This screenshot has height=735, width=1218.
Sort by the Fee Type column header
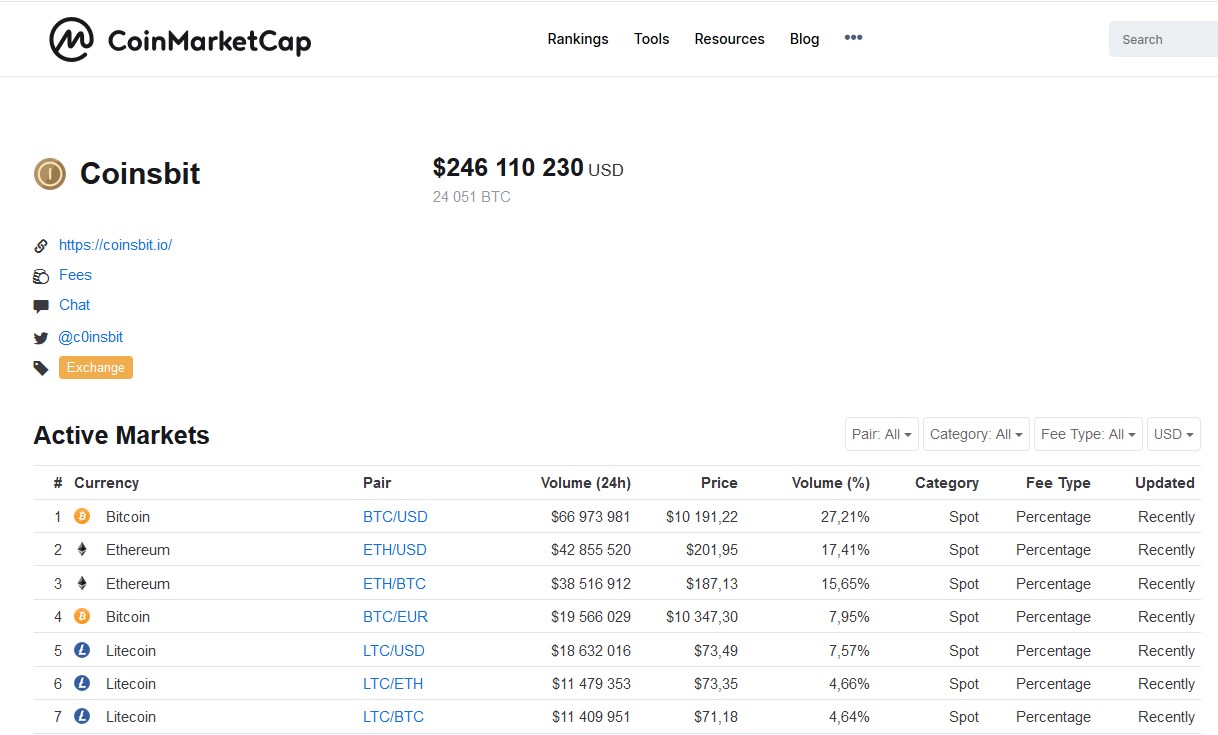1058,483
